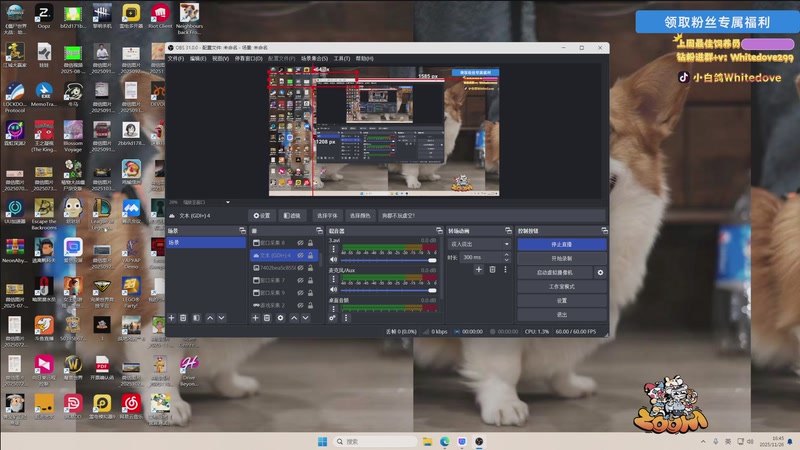Image resolution: width=800 pixels, height=450 pixels.
Task: Toggle lock on 文本 (GDI+) 4 source
Action: click(x=310, y=255)
